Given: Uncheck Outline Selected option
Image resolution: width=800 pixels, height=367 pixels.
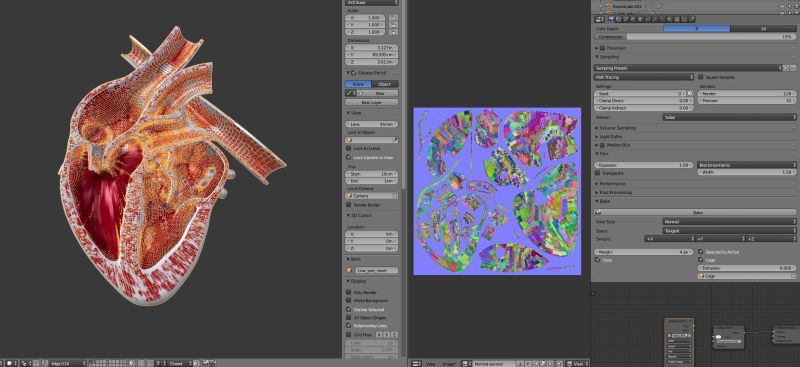Looking at the screenshot, I should pyautogui.click(x=349, y=309).
